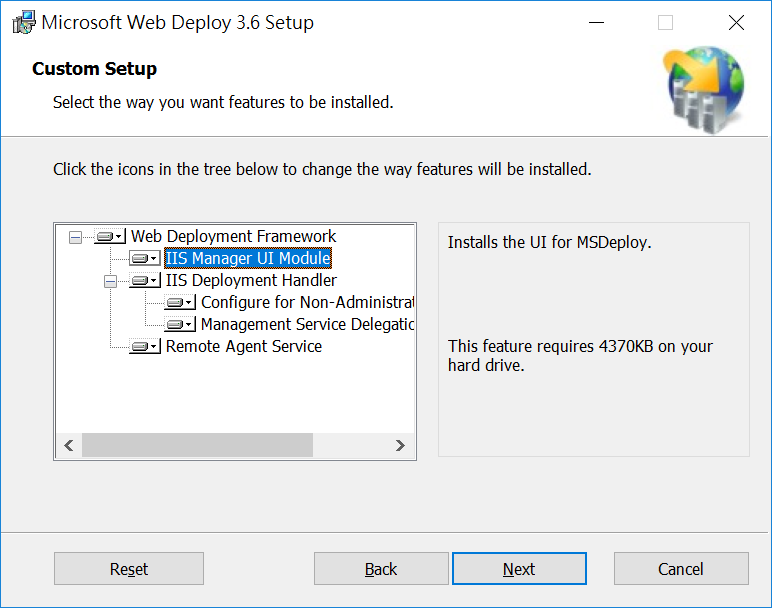Image resolution: width=772 pixels, height=608 pixels.
Task: Click the tree's left scroll arrow
Action: pos(69,446)
